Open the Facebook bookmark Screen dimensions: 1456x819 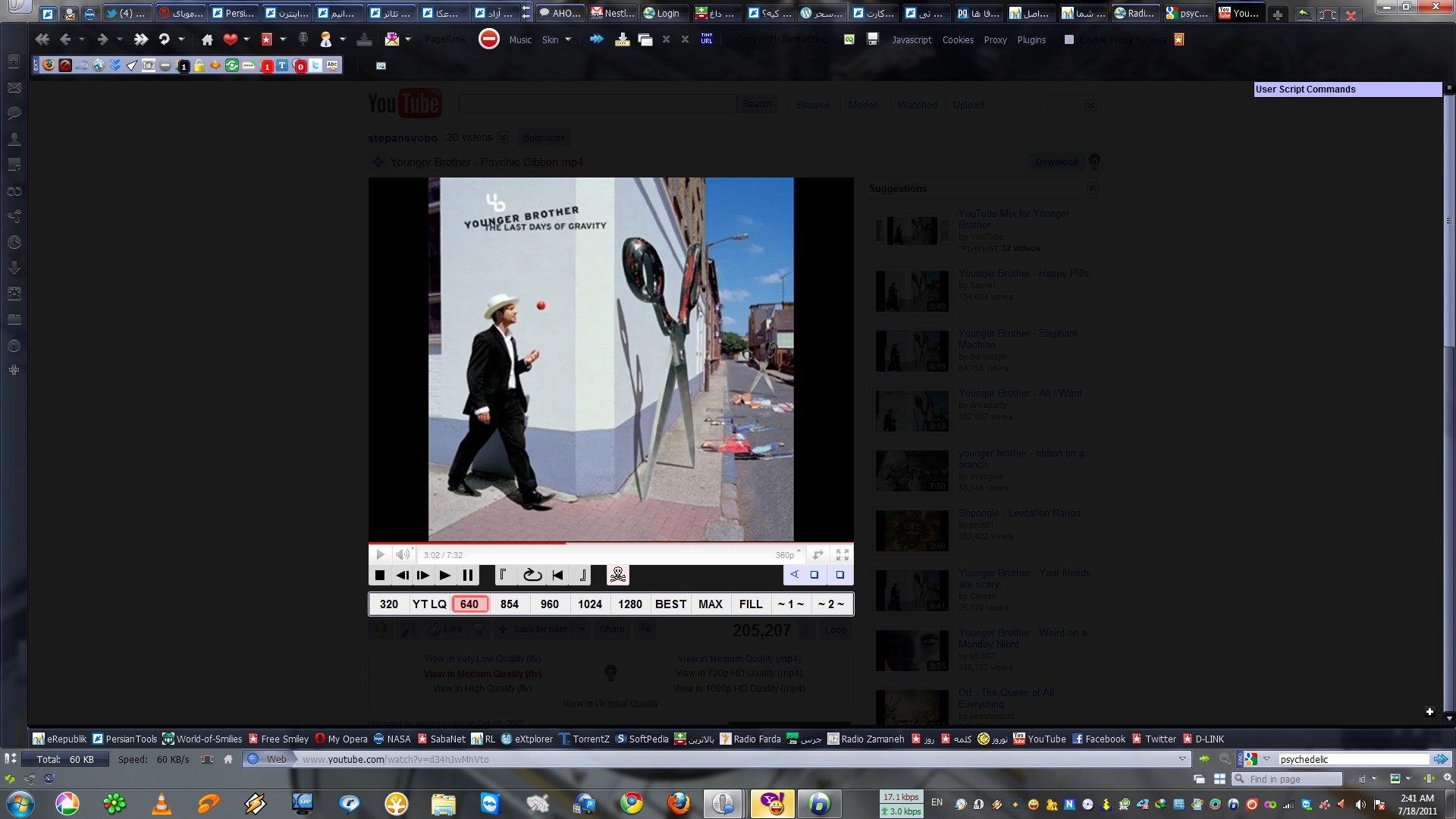click(1098, 739)
